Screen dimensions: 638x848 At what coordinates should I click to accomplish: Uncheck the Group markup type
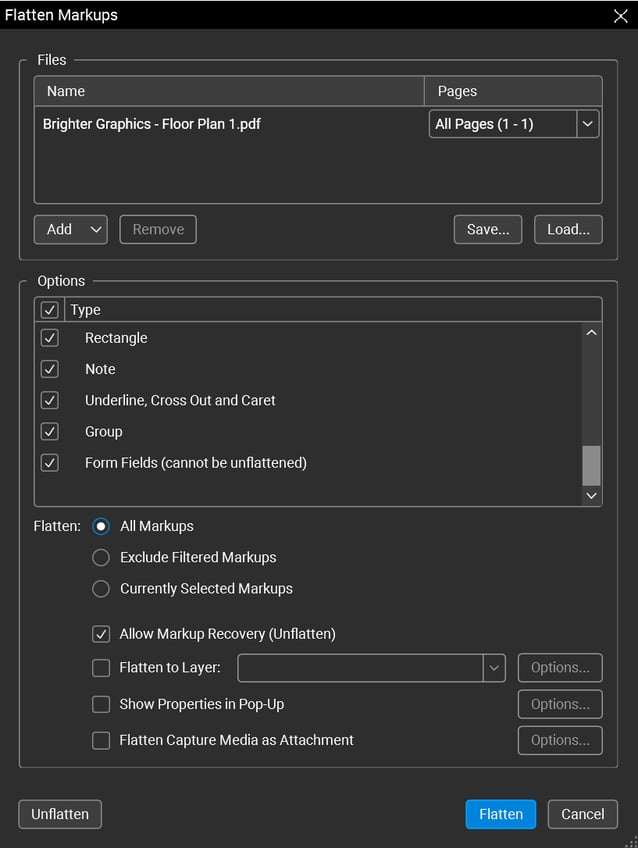(x=49, y=431)
